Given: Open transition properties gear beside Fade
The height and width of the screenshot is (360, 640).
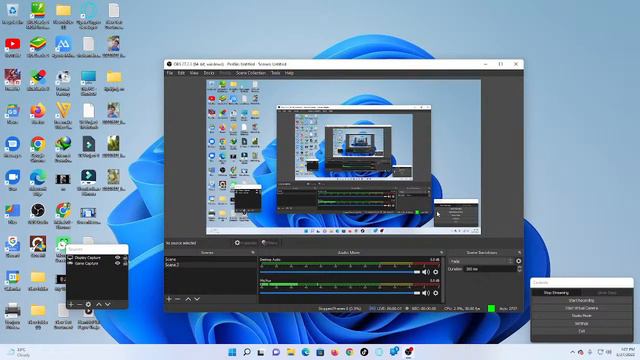Looking at the screenshot, I should (519, 261).
